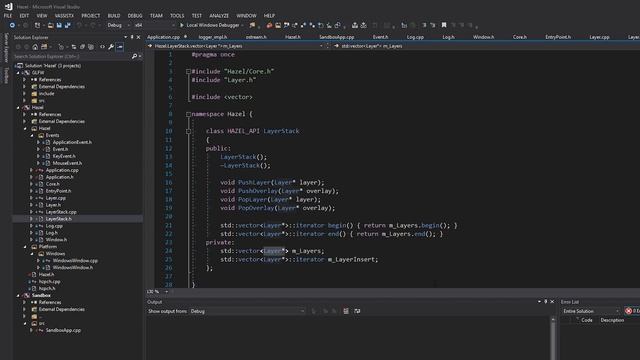The height and width of the screenshot is (360, 640).
Task: Close the Solution Explorer panel
Action: coord(138,37)
